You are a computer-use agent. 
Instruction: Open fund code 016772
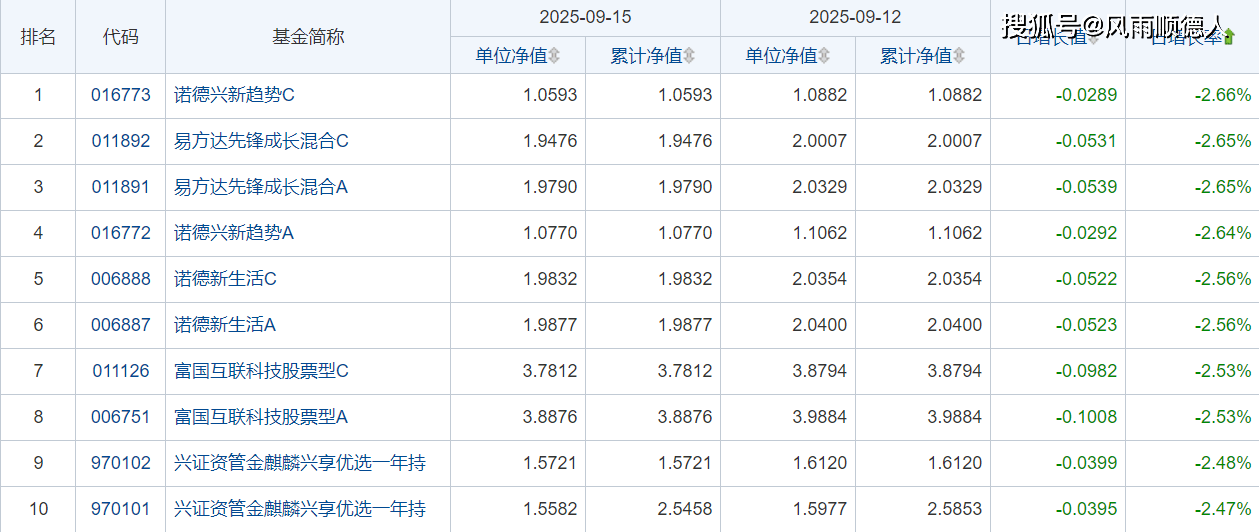click(x=121, y=233)
